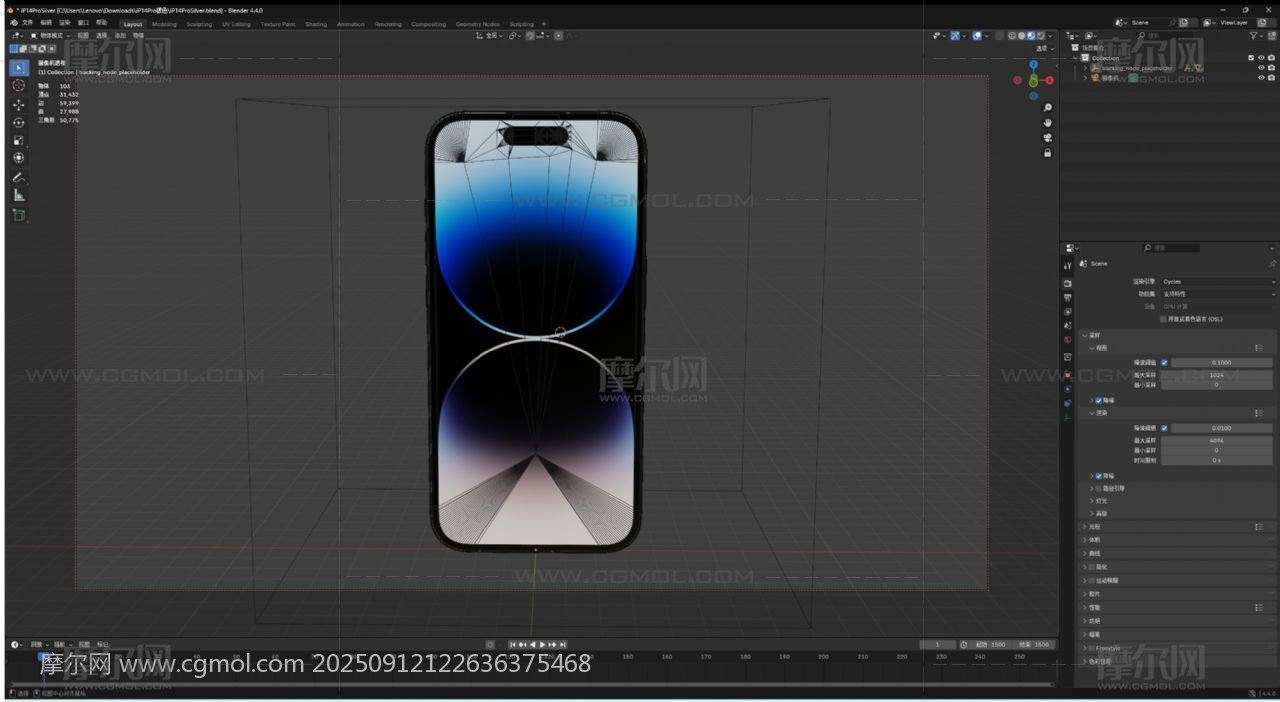This screenshot has height=702, width=1280.
Task: Adjust render max samples 4096 field
Action: [1217, 440]
